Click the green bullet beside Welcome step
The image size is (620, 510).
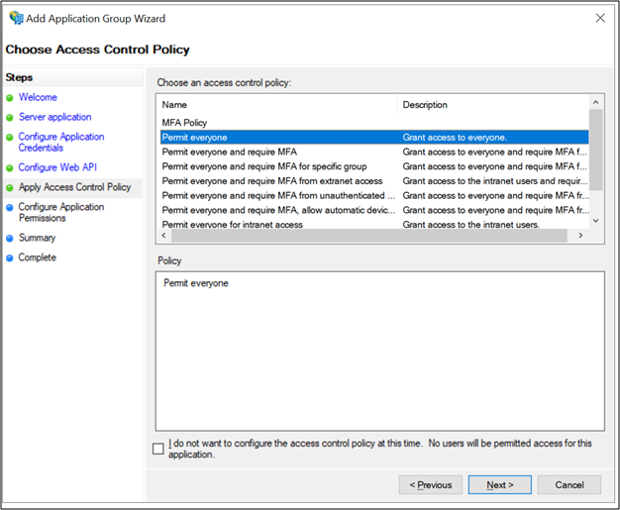pos(10,98)
